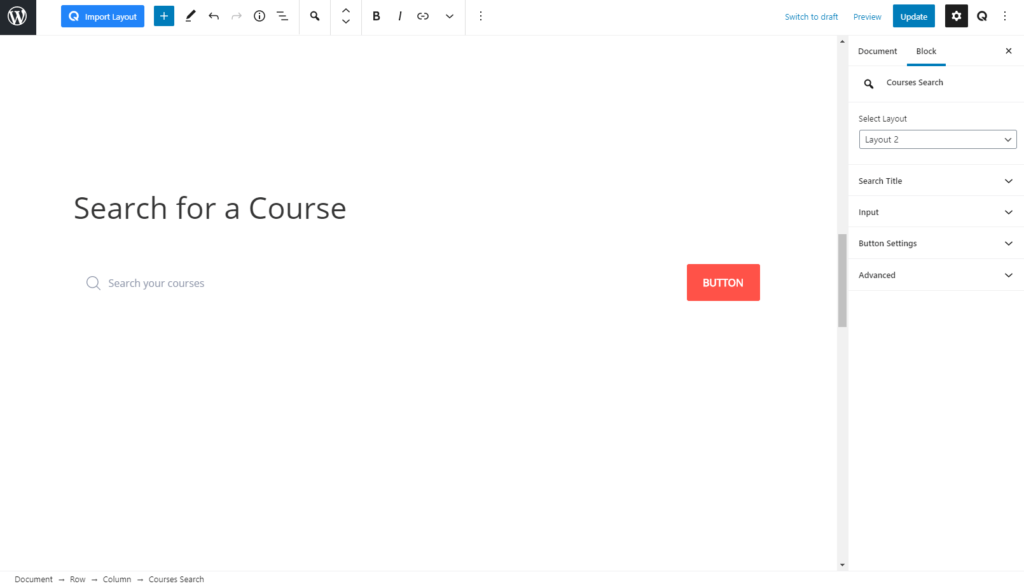The image size is (1024, 586).
Task: Click the Preview link
Action: [x=867, y=17]
